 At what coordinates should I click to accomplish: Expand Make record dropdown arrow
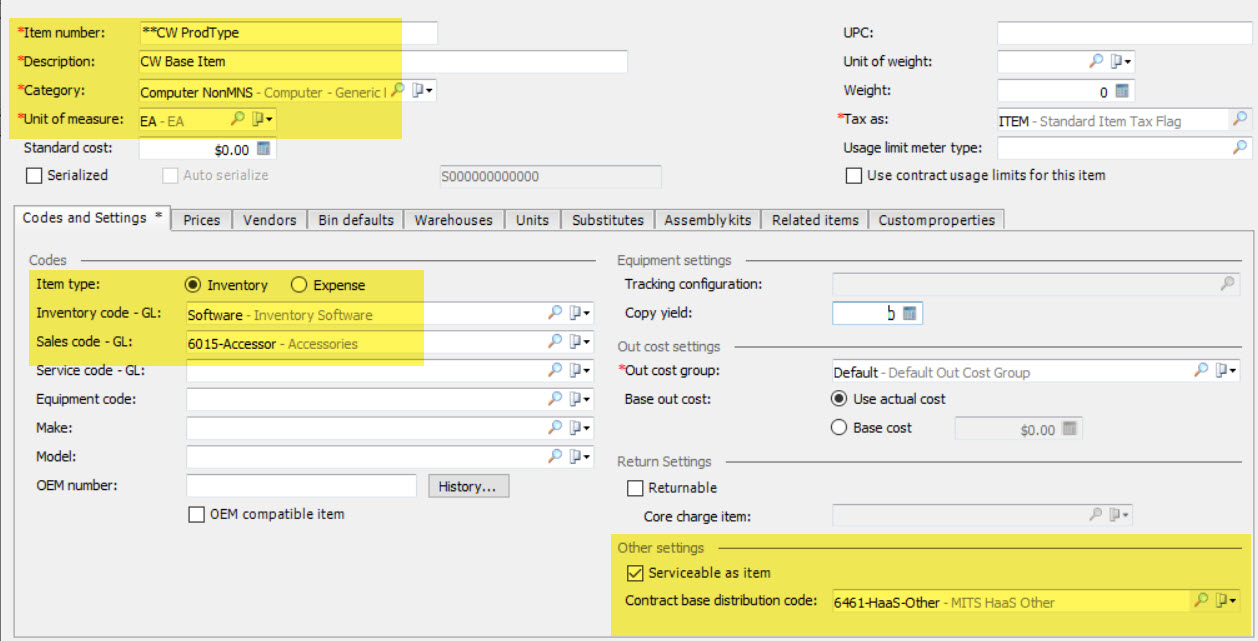point(580,428)
